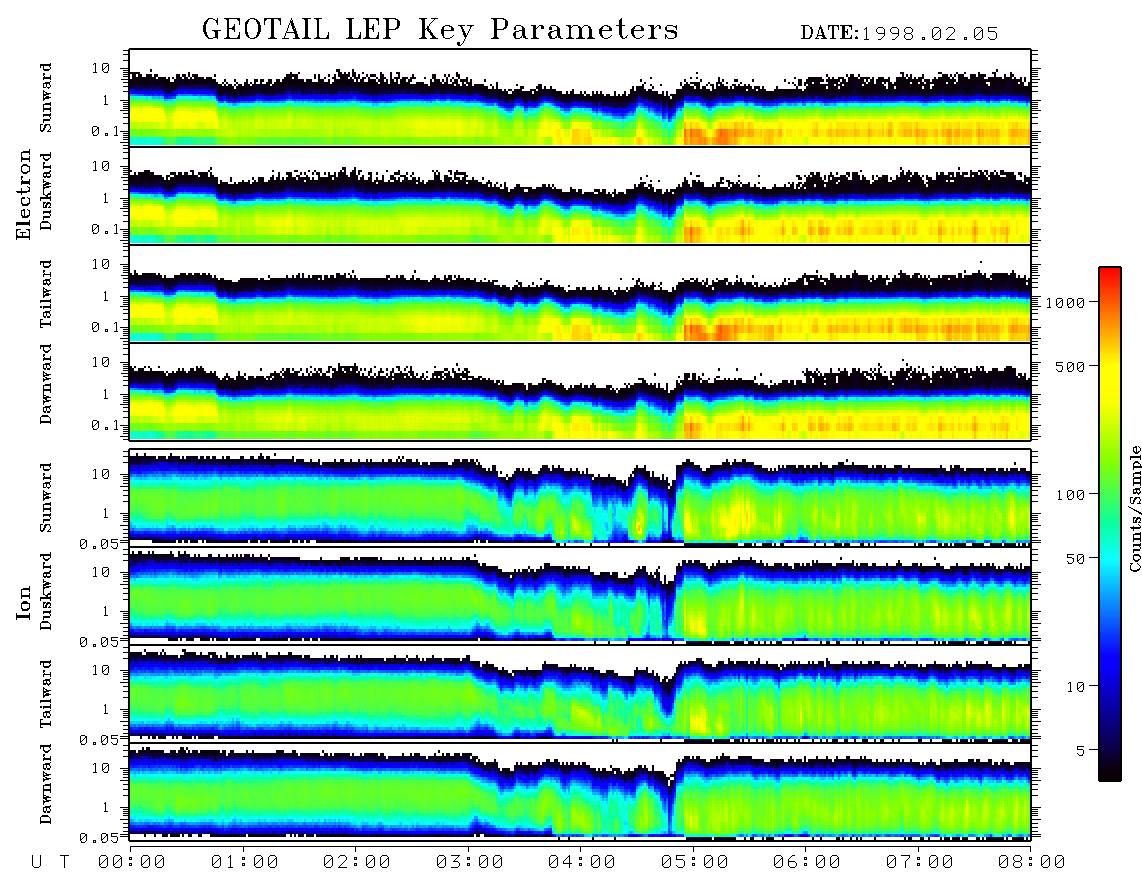Click the 05:00 time tick label
Viewport: 1142px width, 880px height.
(695, 862)
